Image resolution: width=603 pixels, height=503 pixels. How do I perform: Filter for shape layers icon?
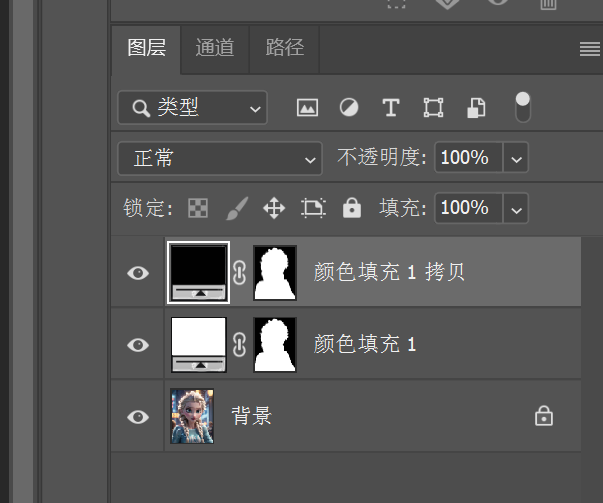coord(433,107)
